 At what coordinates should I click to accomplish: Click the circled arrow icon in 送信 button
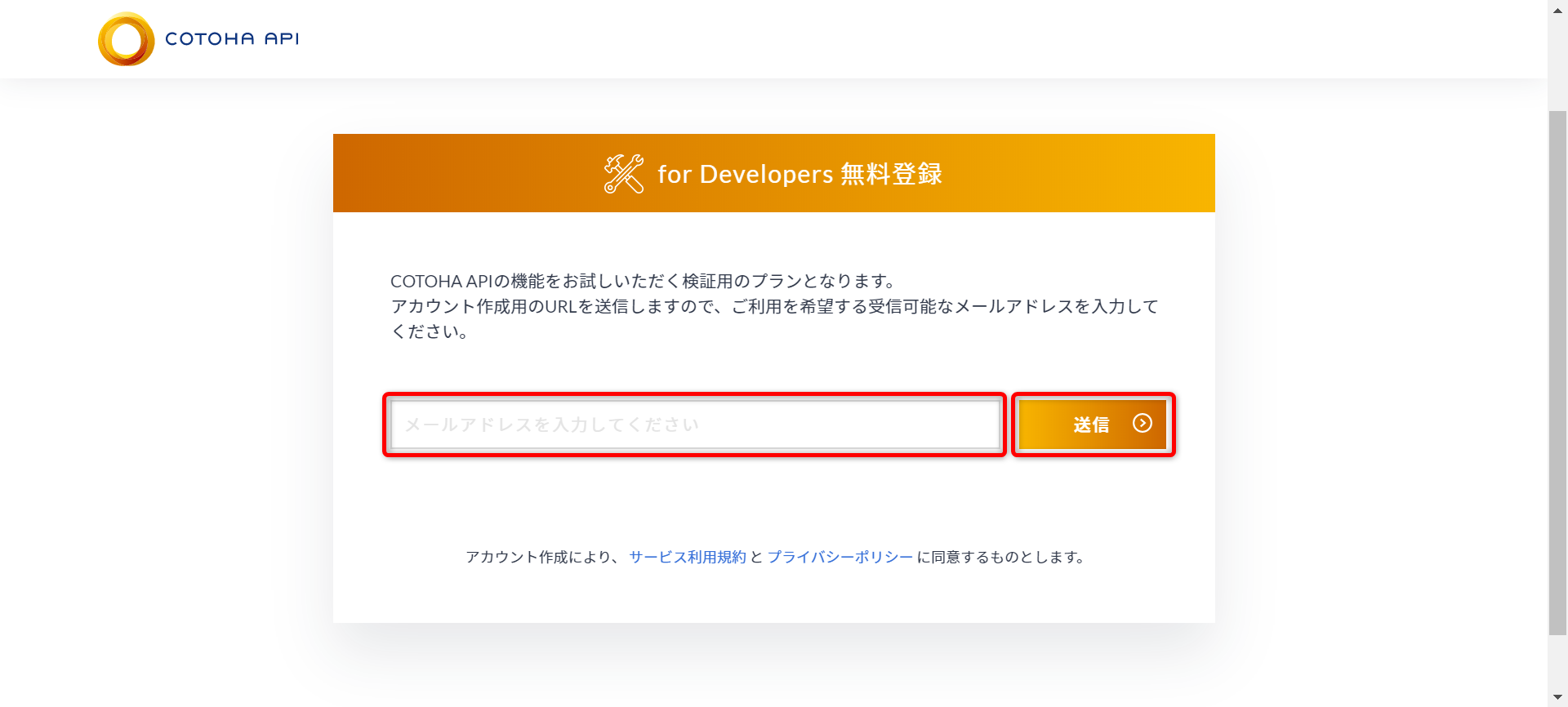pos(1142,423)
